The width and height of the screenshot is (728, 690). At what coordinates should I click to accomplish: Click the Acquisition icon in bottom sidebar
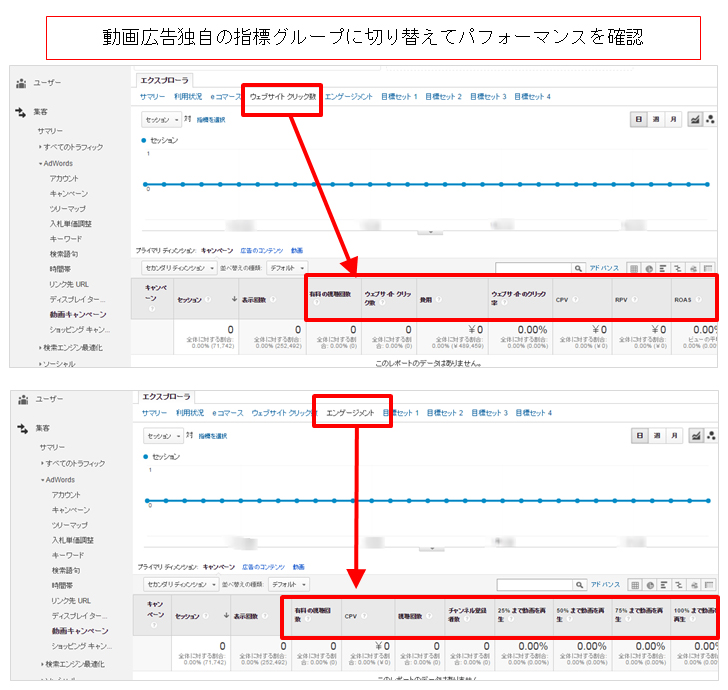click(x=20, y=427)
